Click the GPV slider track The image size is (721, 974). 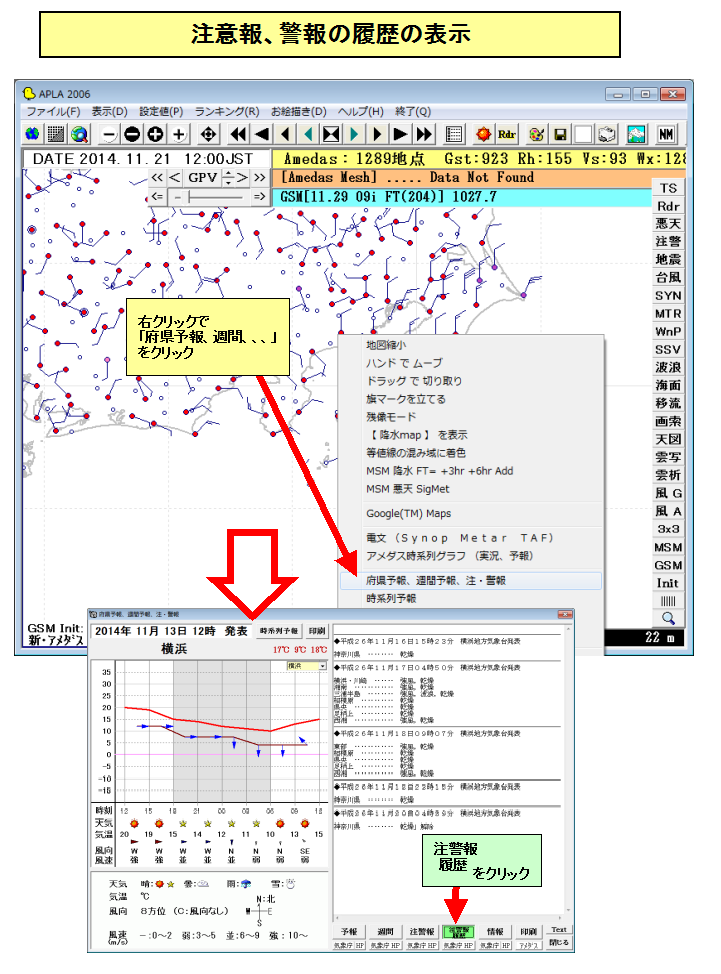click(x=215, y=198)
